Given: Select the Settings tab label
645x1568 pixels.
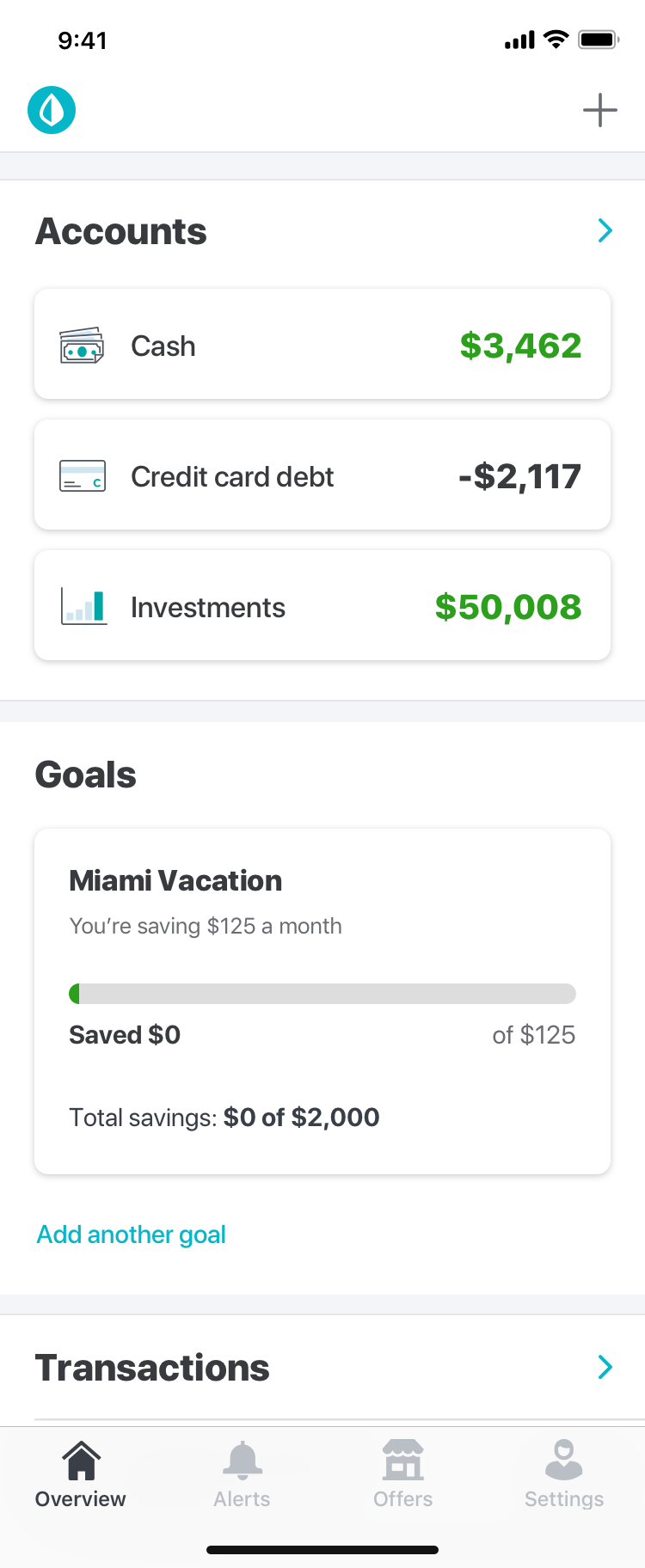Looking at the screenshot, I should click(564, 1499).
